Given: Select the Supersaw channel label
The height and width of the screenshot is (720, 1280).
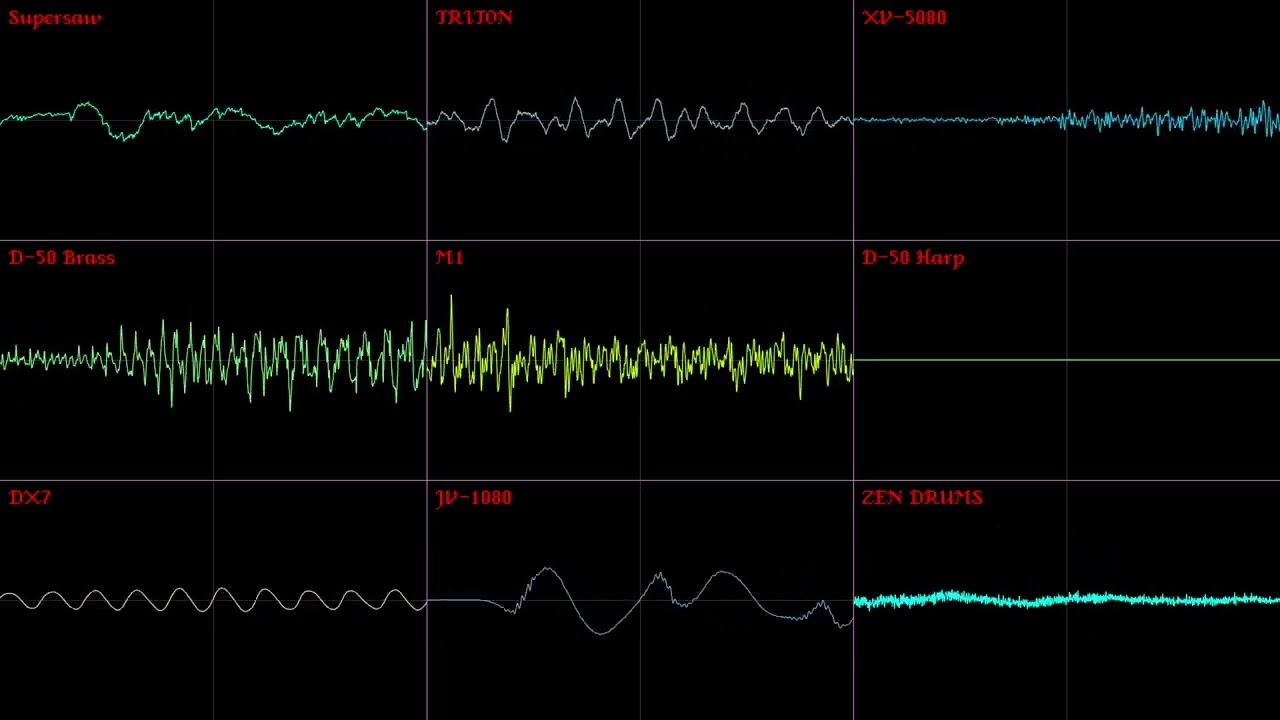Looking at the screenshot, I should tap(55, 18).
